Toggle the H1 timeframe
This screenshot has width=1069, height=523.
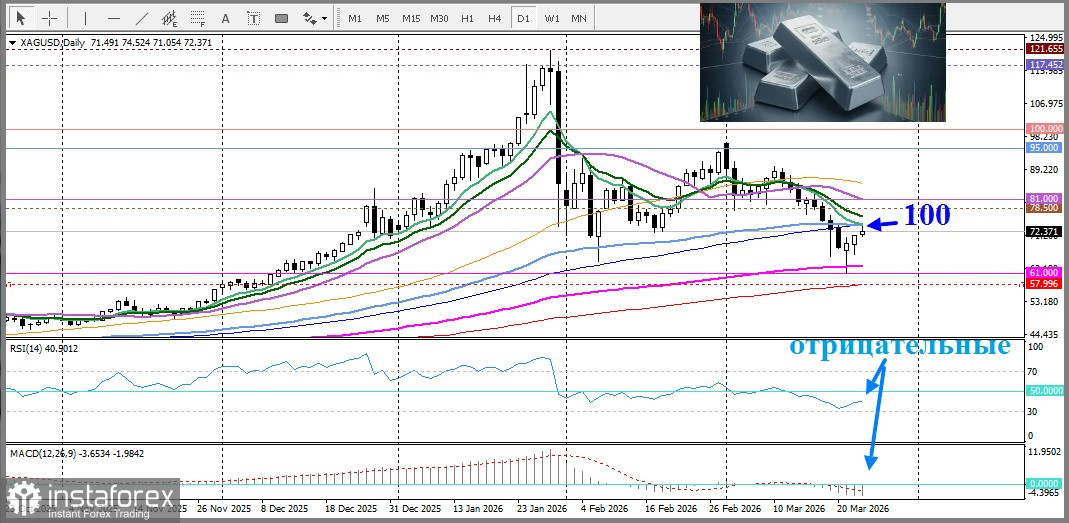click(x=467, y=18)
